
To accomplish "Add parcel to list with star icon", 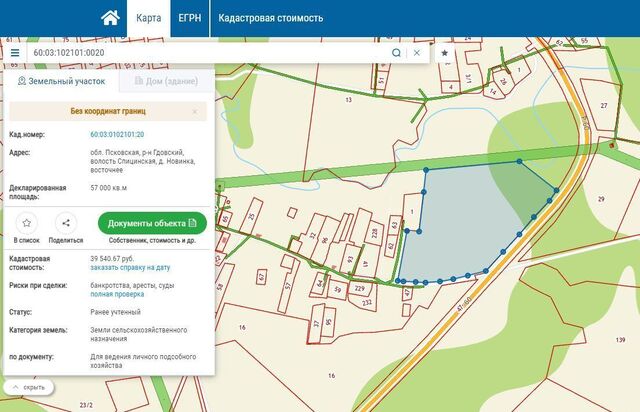I will coord(27,223).
